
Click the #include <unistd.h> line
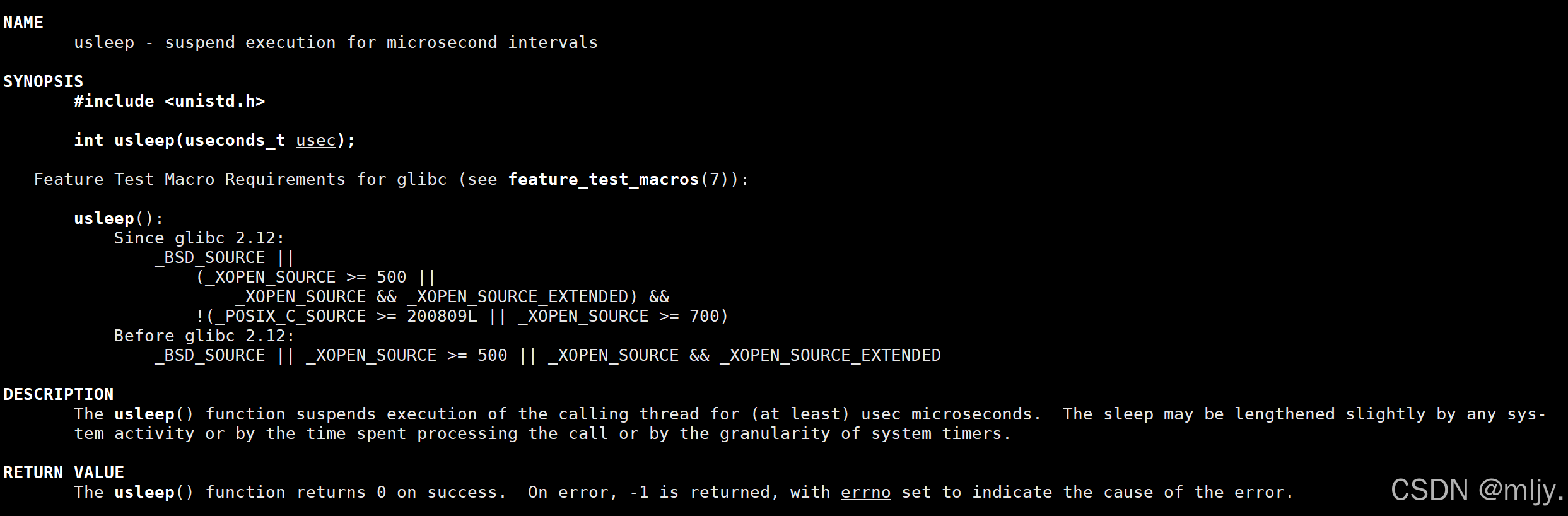pos(170,101)
